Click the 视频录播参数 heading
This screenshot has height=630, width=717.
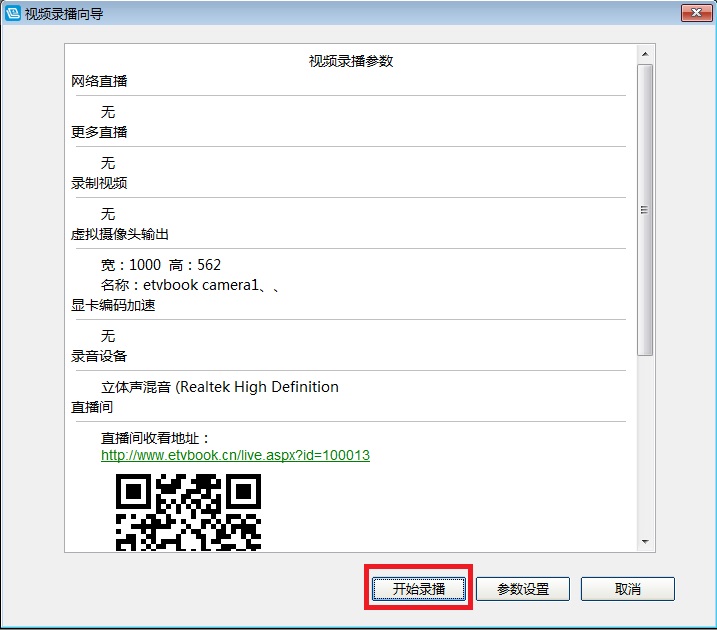[x=351, y=61]
